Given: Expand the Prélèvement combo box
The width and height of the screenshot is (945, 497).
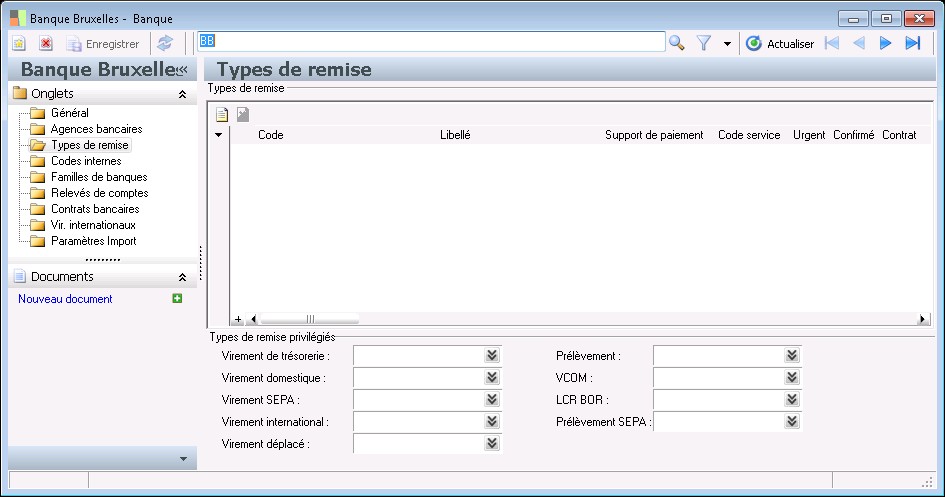Looking at the screenshot, I should point(791,355).
